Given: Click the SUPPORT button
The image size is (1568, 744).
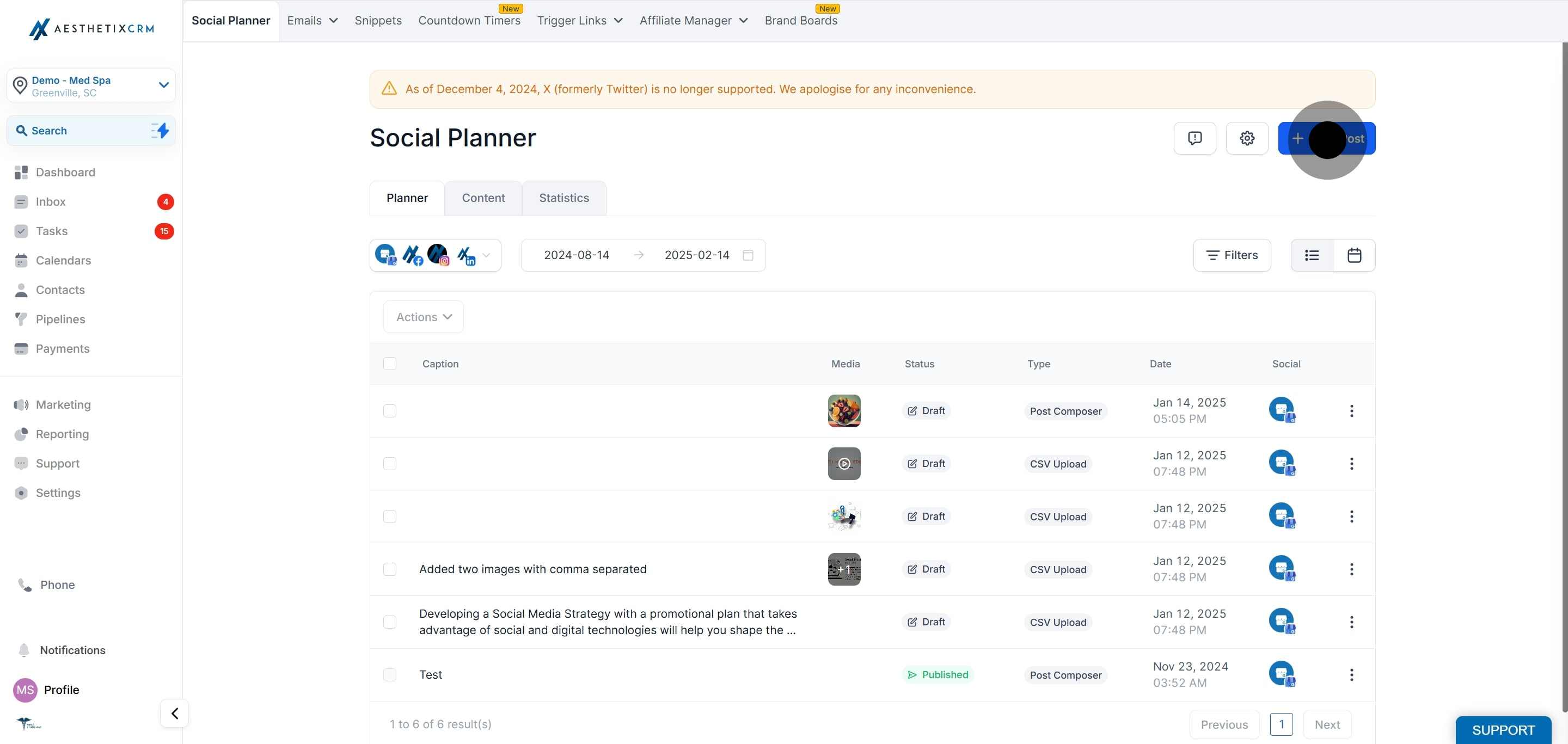Looking at the screenshot, I should (x=1502, y=729).
